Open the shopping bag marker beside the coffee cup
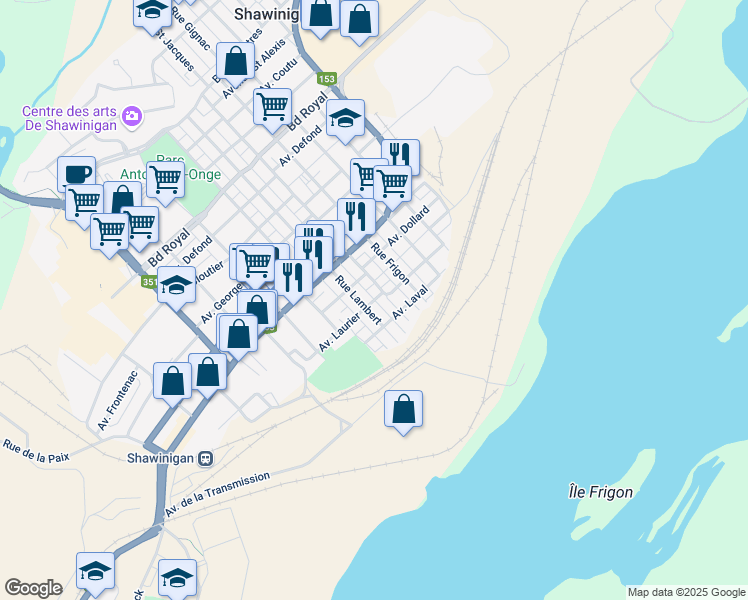 [x=123, y=198]
